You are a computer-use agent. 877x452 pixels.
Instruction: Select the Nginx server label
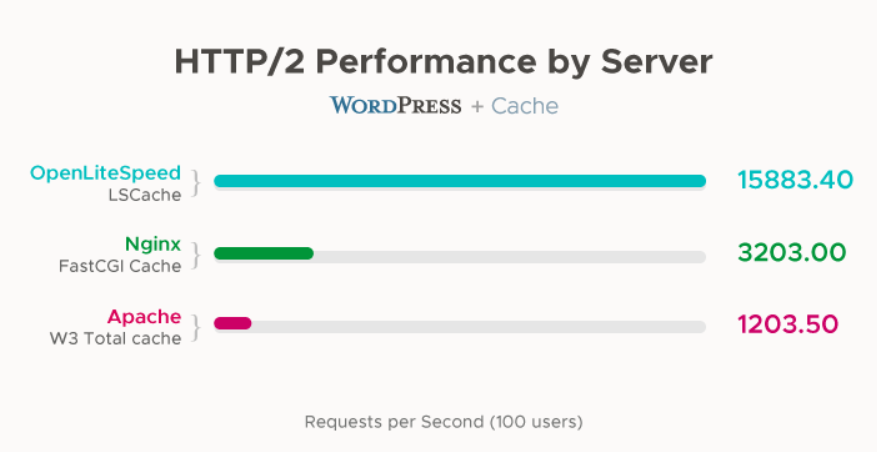click(153, 244)
